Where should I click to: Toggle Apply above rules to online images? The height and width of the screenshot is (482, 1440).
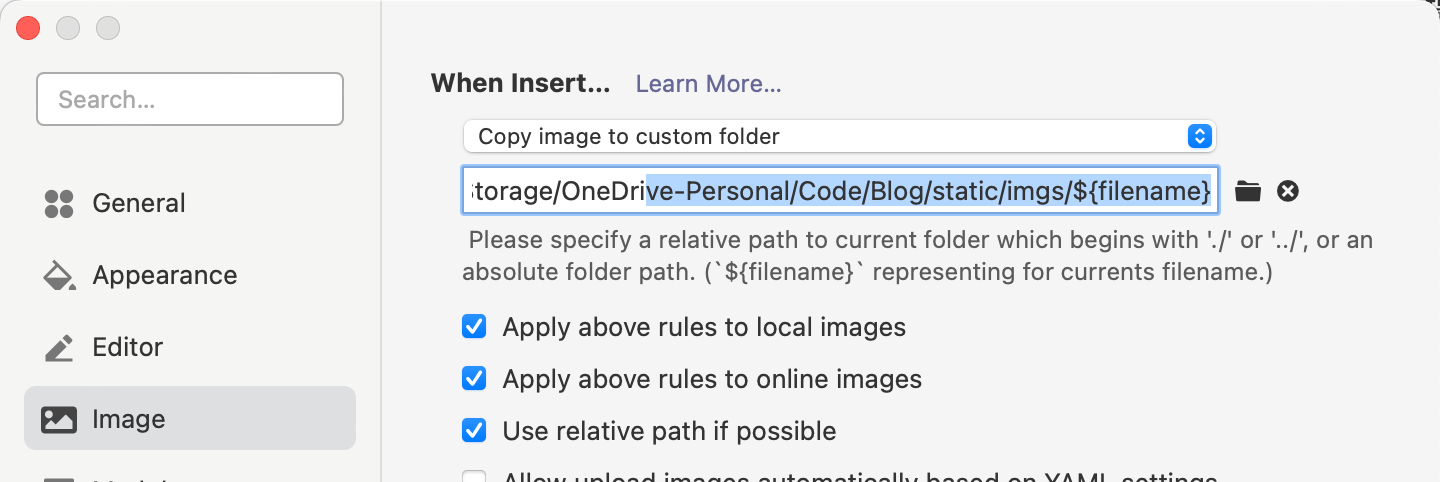tap(474, 379)
